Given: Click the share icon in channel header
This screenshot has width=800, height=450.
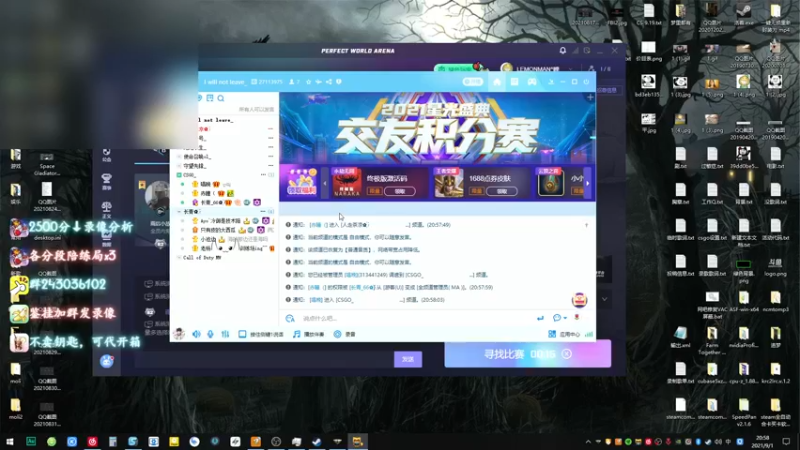Looking at the screenshot, I should 329,82.
